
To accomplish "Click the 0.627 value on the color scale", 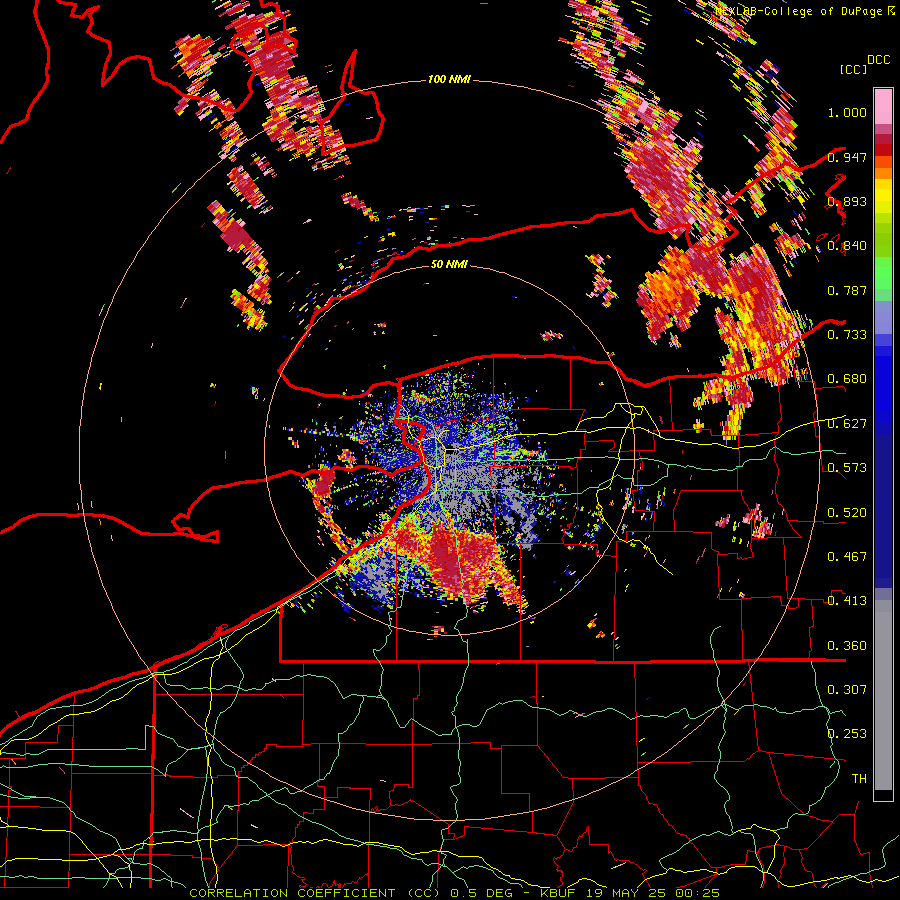I will (847, 424).
